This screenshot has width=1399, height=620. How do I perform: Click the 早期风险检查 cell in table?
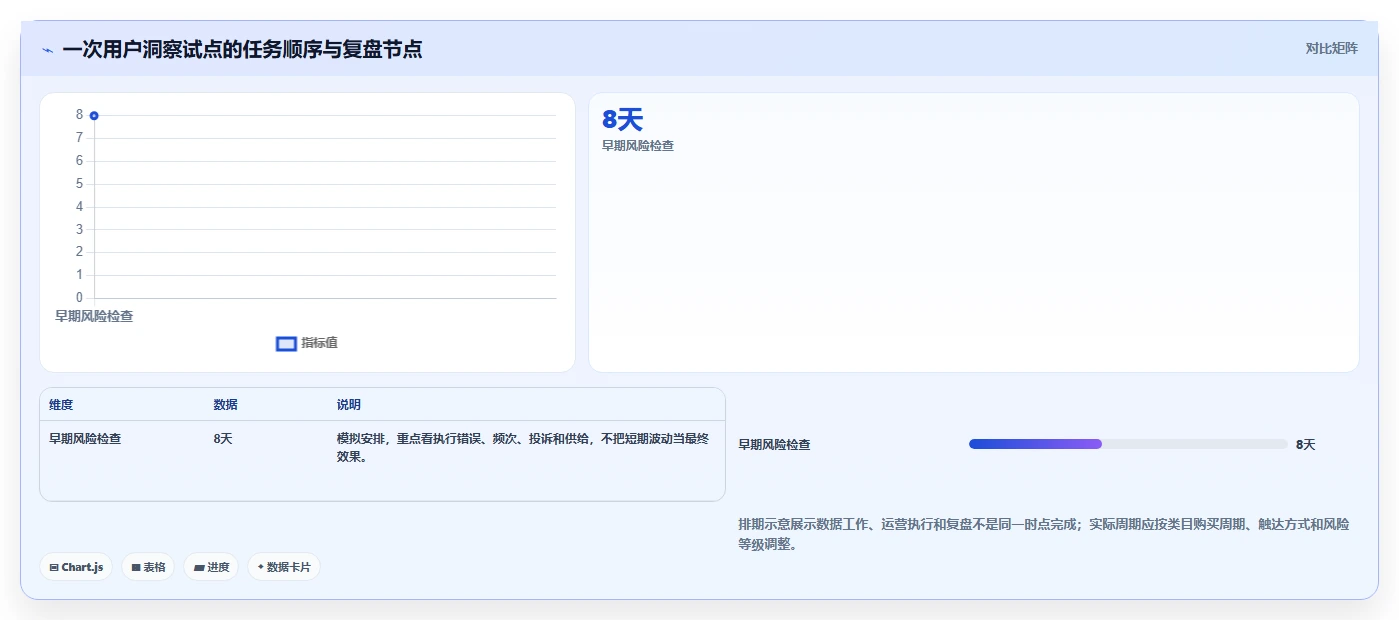click(85, 438)
